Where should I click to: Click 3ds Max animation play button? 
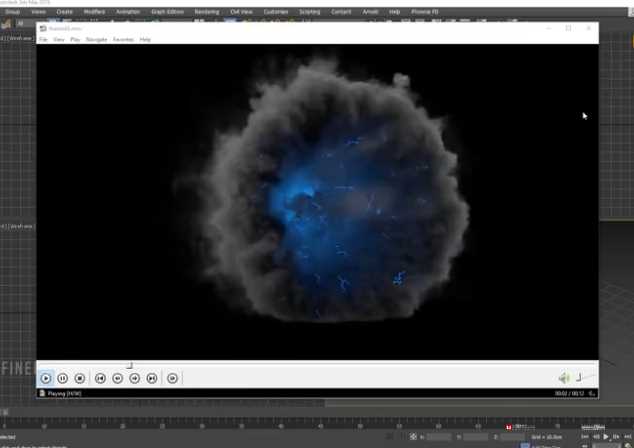[x=606, y=437]
